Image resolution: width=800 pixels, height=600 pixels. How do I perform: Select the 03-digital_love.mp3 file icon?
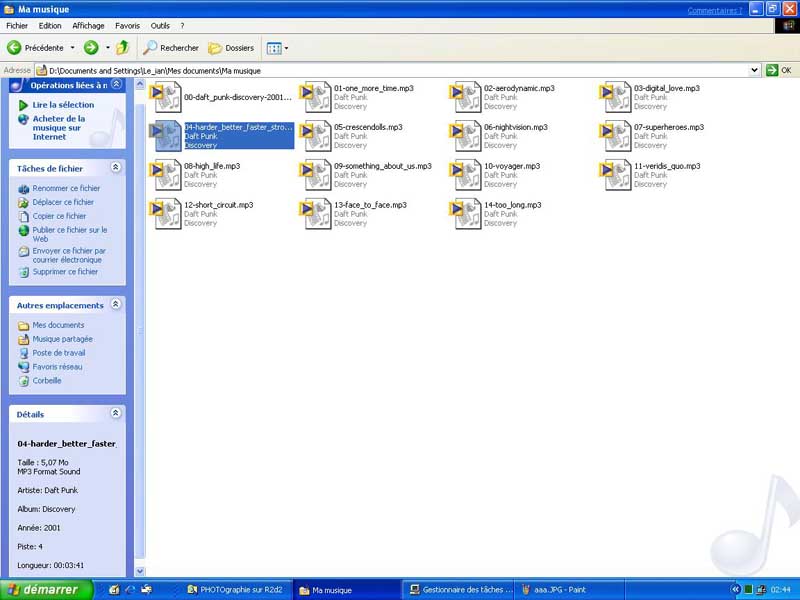click(x=616, y=97)
